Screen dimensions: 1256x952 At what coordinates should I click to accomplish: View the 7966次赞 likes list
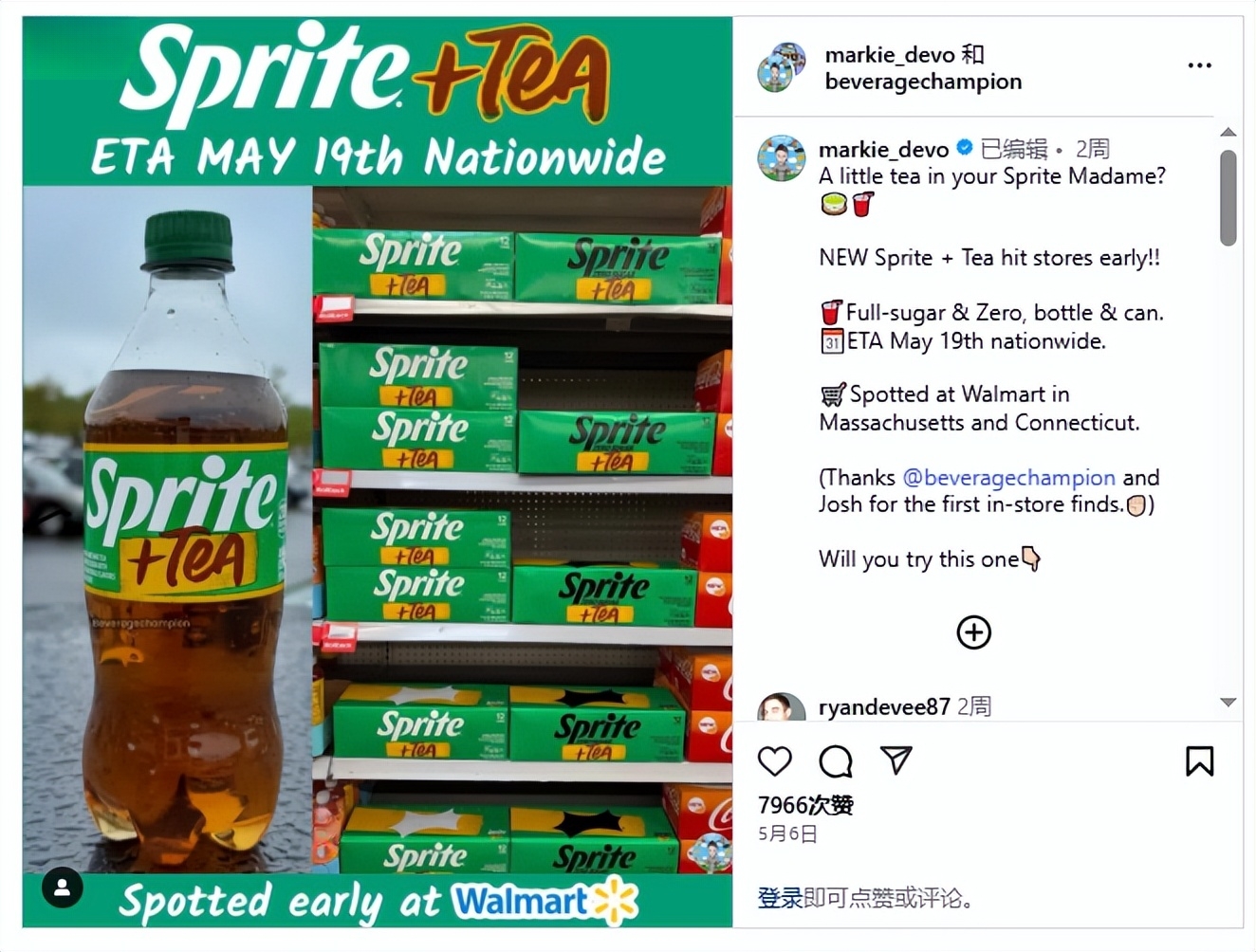[805, 805]
